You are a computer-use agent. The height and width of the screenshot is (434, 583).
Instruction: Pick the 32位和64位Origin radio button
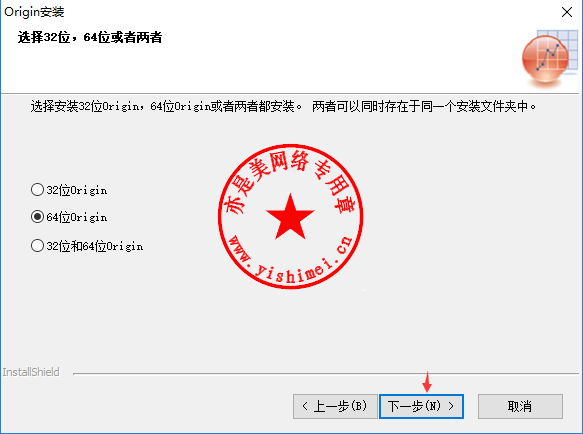37,245
